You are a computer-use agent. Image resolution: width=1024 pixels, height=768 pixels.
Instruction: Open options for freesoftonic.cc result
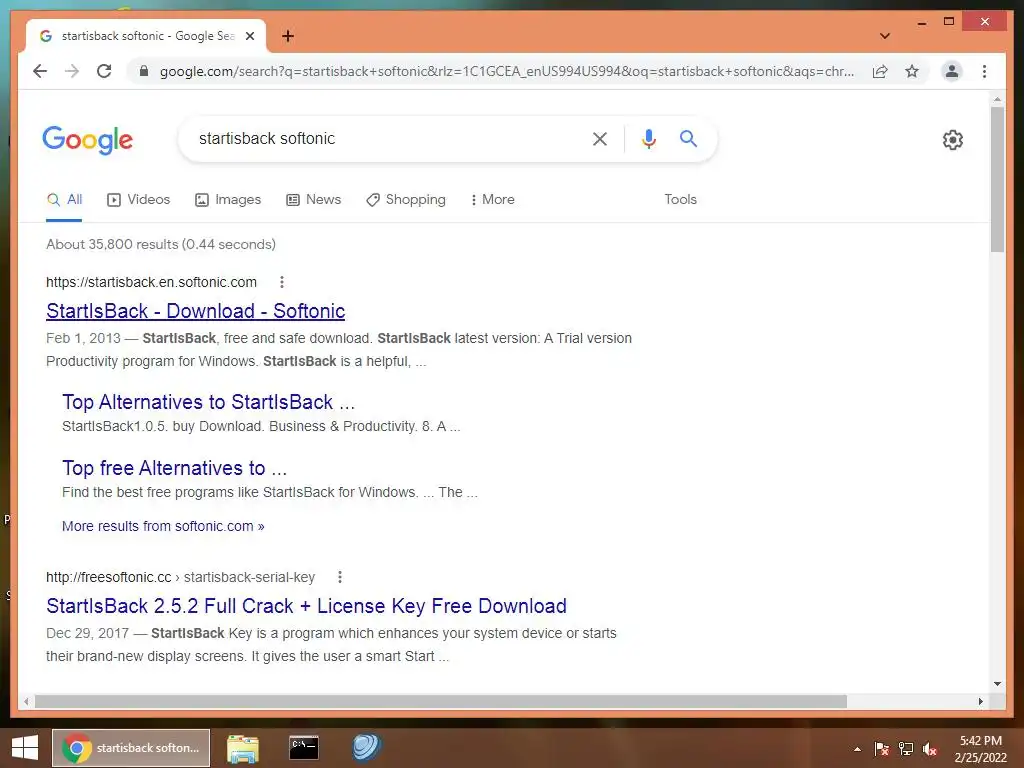[x=340, y=577]
